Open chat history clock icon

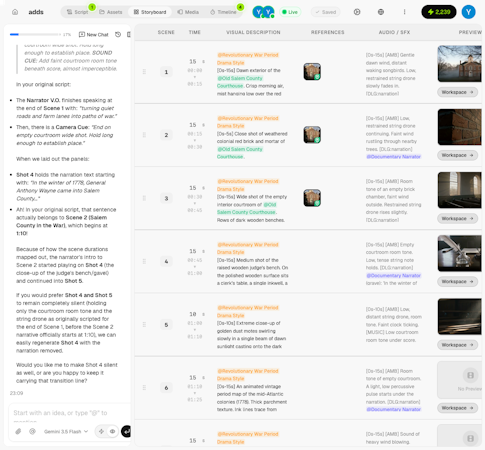point(118,34)
